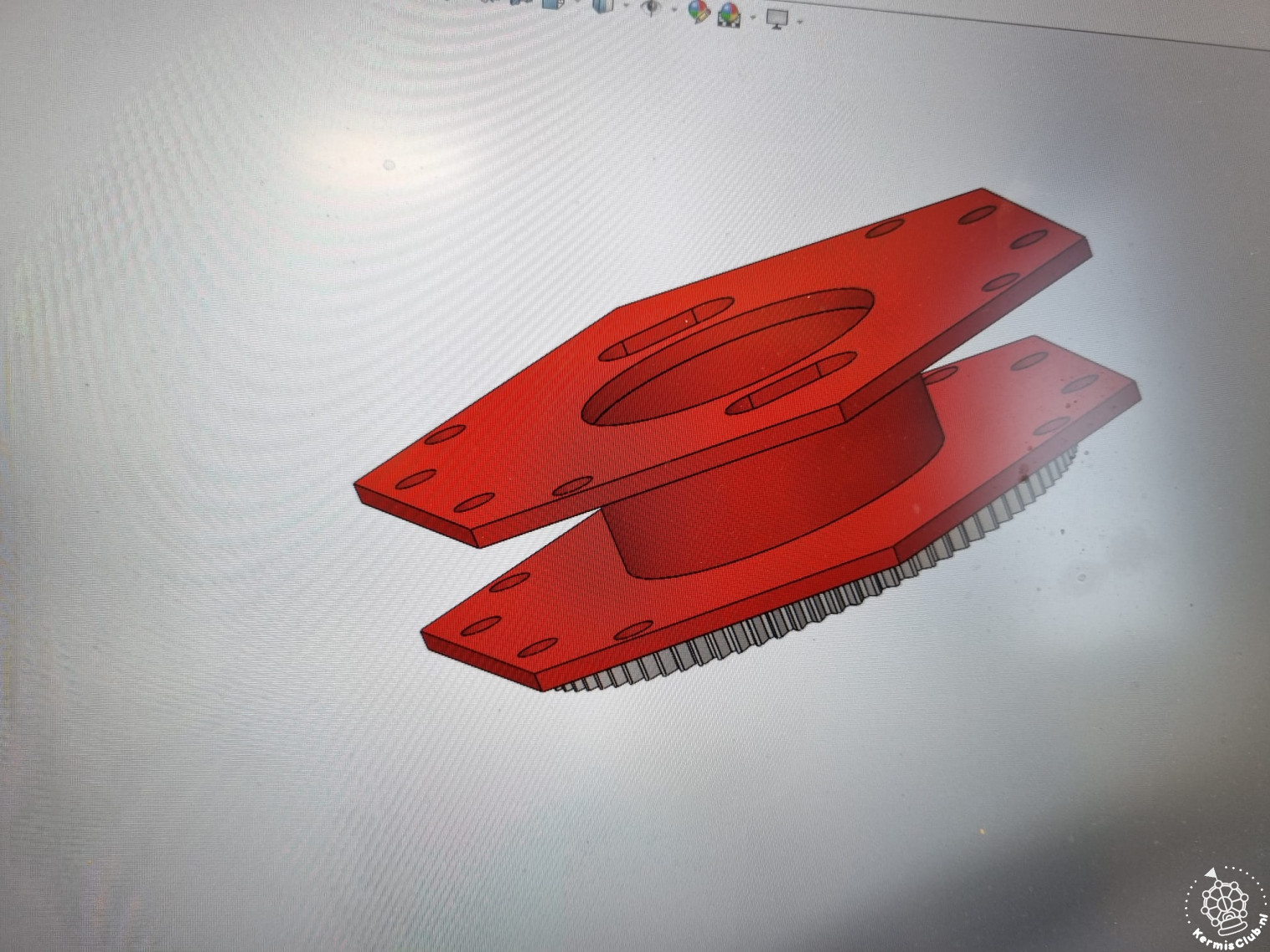This screenshot has height=952, width=1270.
Task: Click the Hide/Show Items eye icon
Action: point(650,7)
